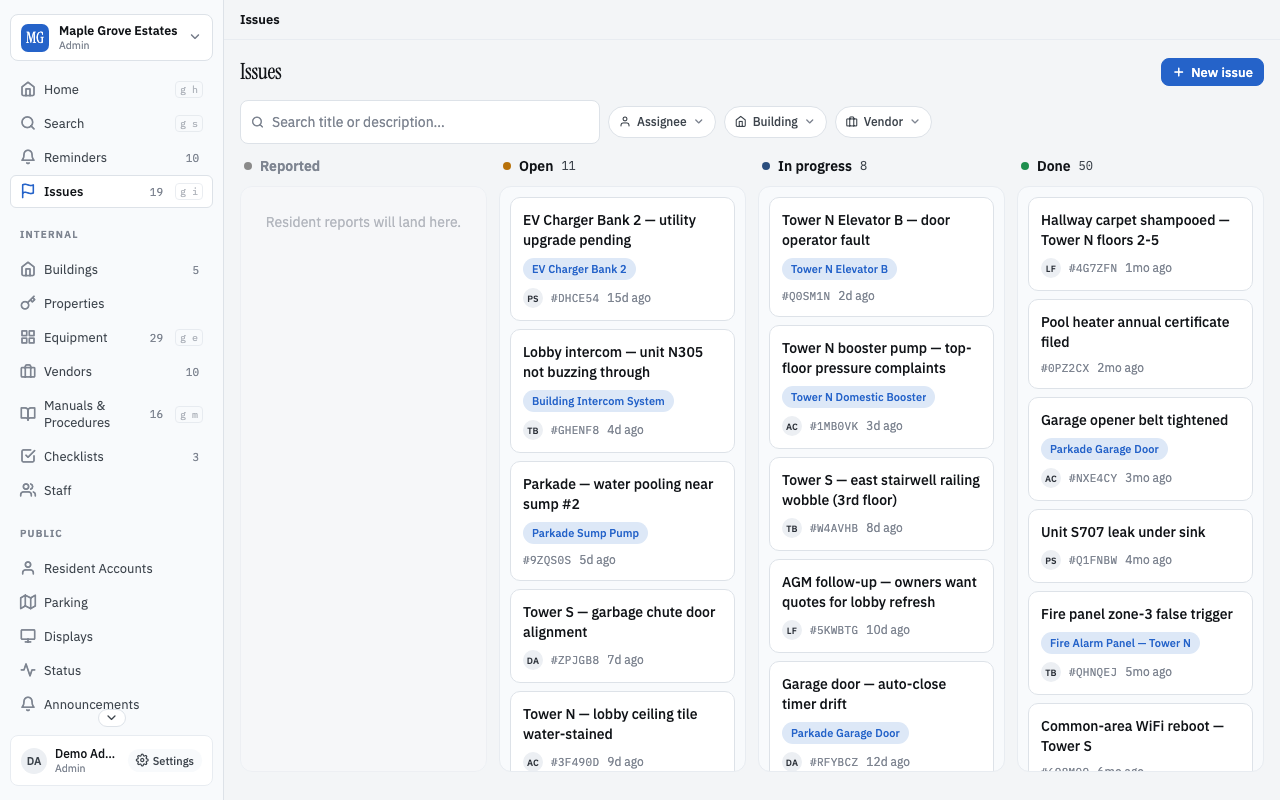Click the Resident Accounts person icon
Viewport: 1280px width, 800px height.
(x=28, y=568)
